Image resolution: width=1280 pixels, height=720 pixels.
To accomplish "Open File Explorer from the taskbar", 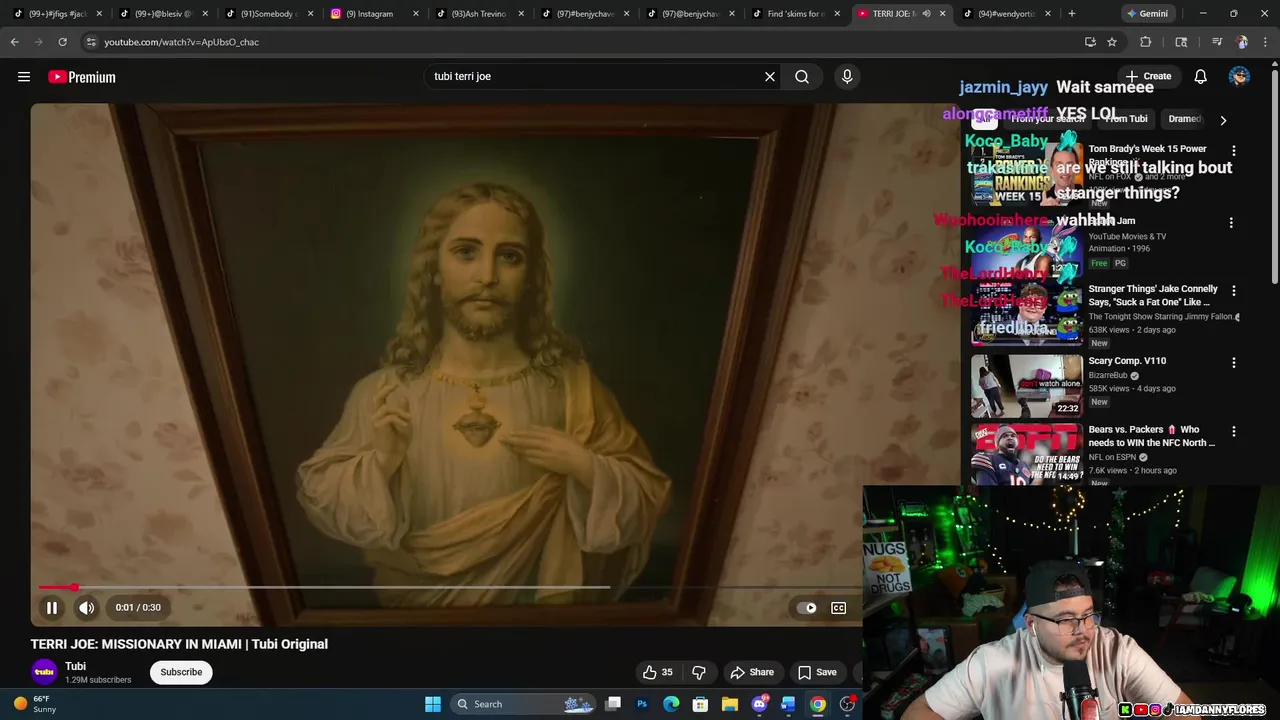I will [730, 704].
